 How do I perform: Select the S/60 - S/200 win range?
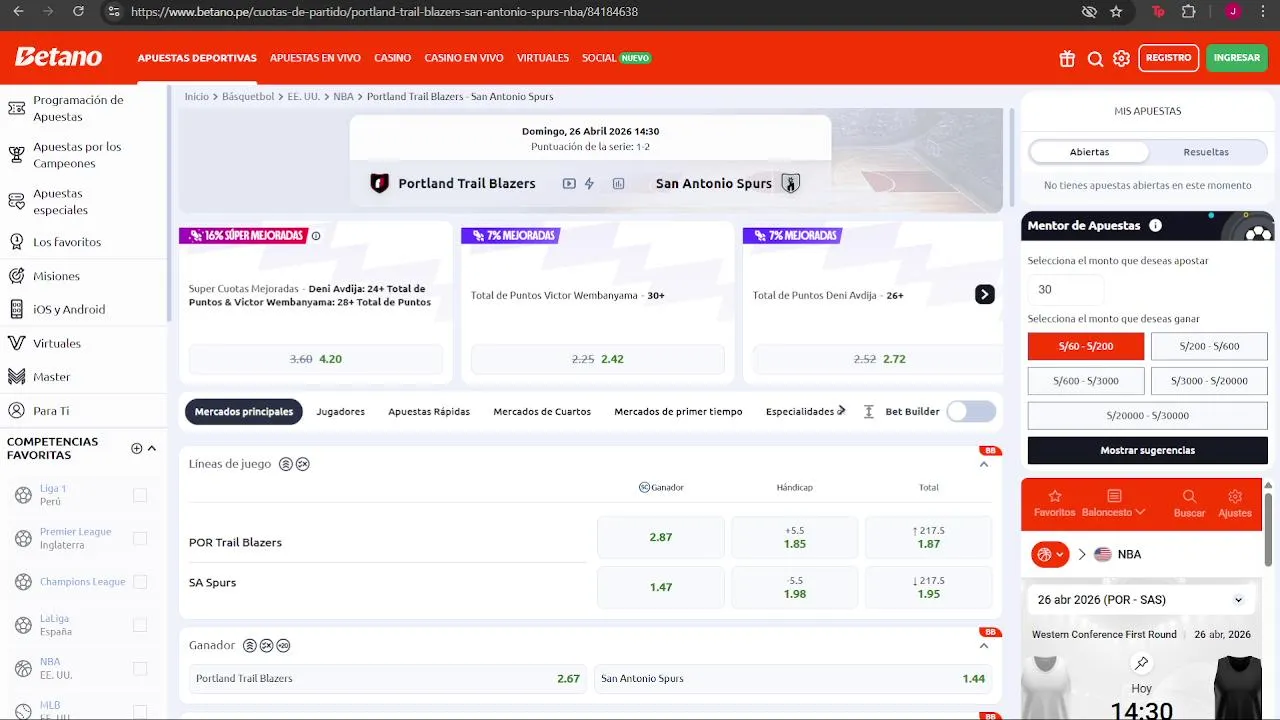(1085, 346)
